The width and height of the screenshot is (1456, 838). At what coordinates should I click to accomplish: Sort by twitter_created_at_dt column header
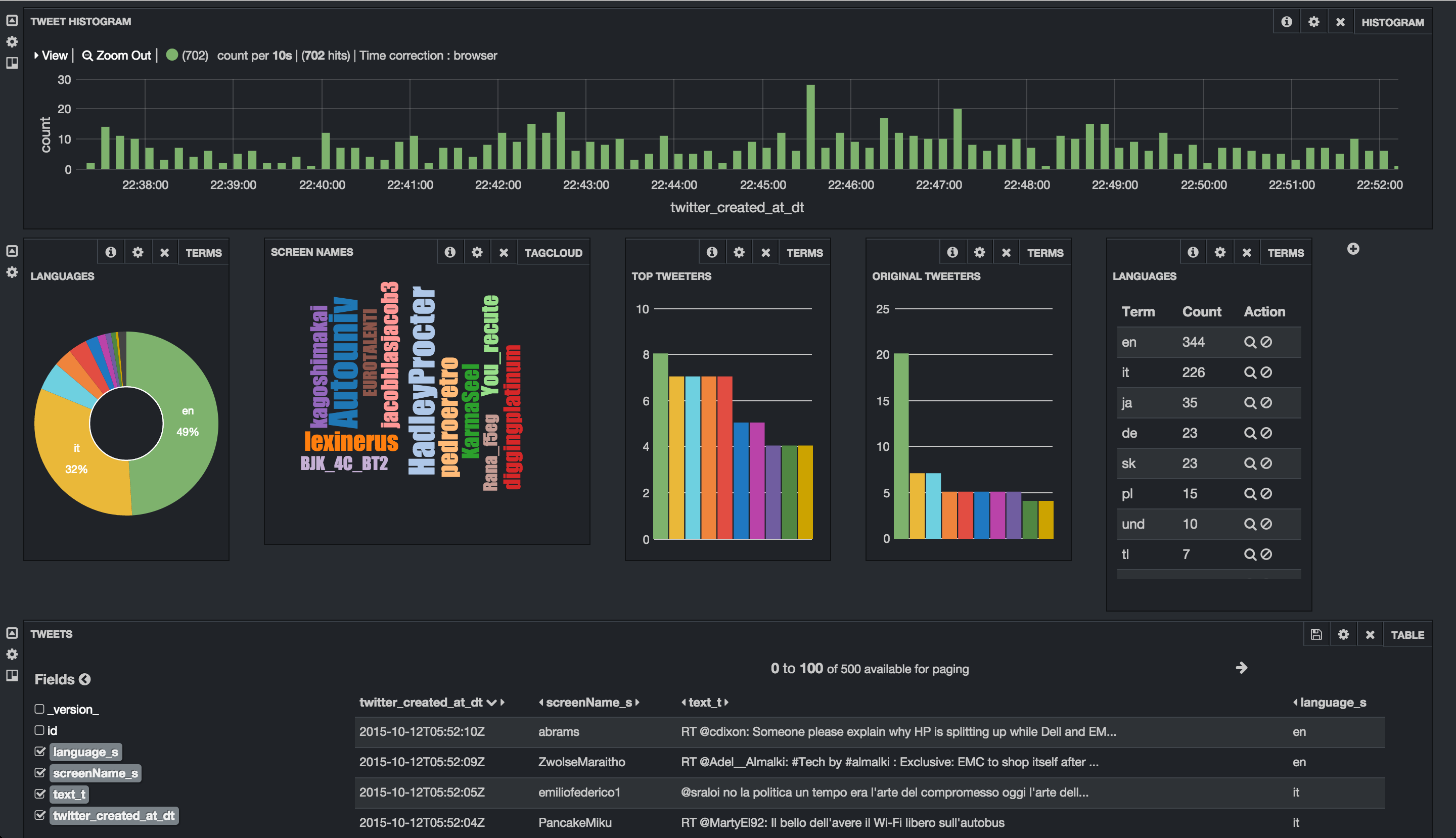pyautogui.click(x=421, y=702)
